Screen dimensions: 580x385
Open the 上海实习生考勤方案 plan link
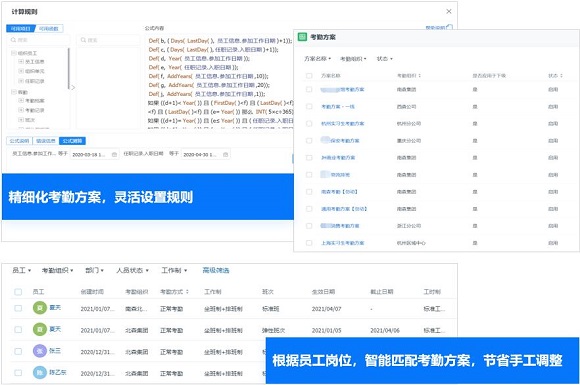[x=343, y=243]
